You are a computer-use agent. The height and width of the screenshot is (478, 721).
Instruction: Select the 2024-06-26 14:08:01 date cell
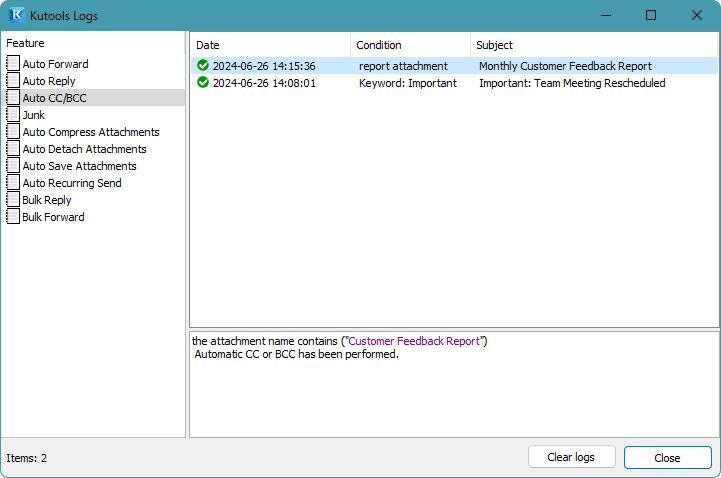coord(264,83)
